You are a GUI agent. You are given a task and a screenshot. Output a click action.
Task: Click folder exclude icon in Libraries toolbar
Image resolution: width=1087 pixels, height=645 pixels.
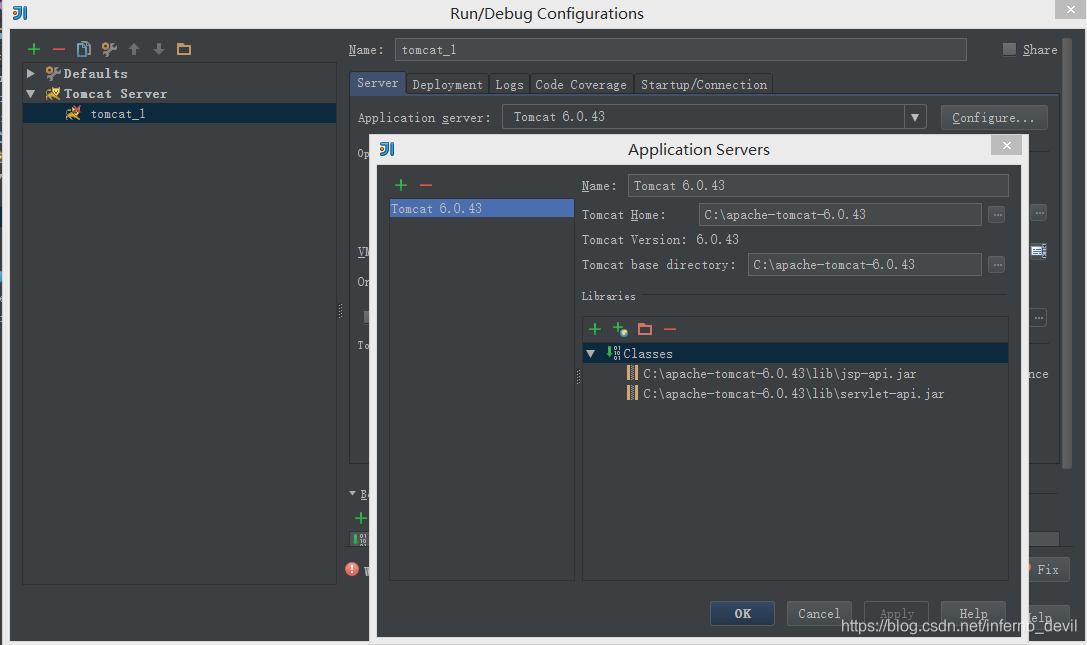[x=645, y=329]
